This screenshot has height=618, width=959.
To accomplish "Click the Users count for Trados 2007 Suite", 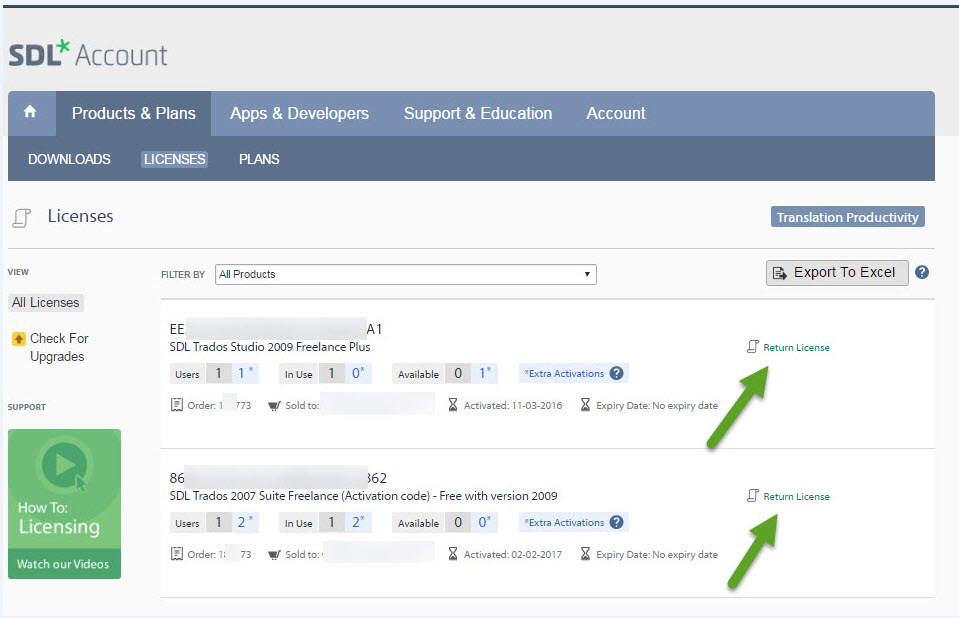I will coord(232,523).
